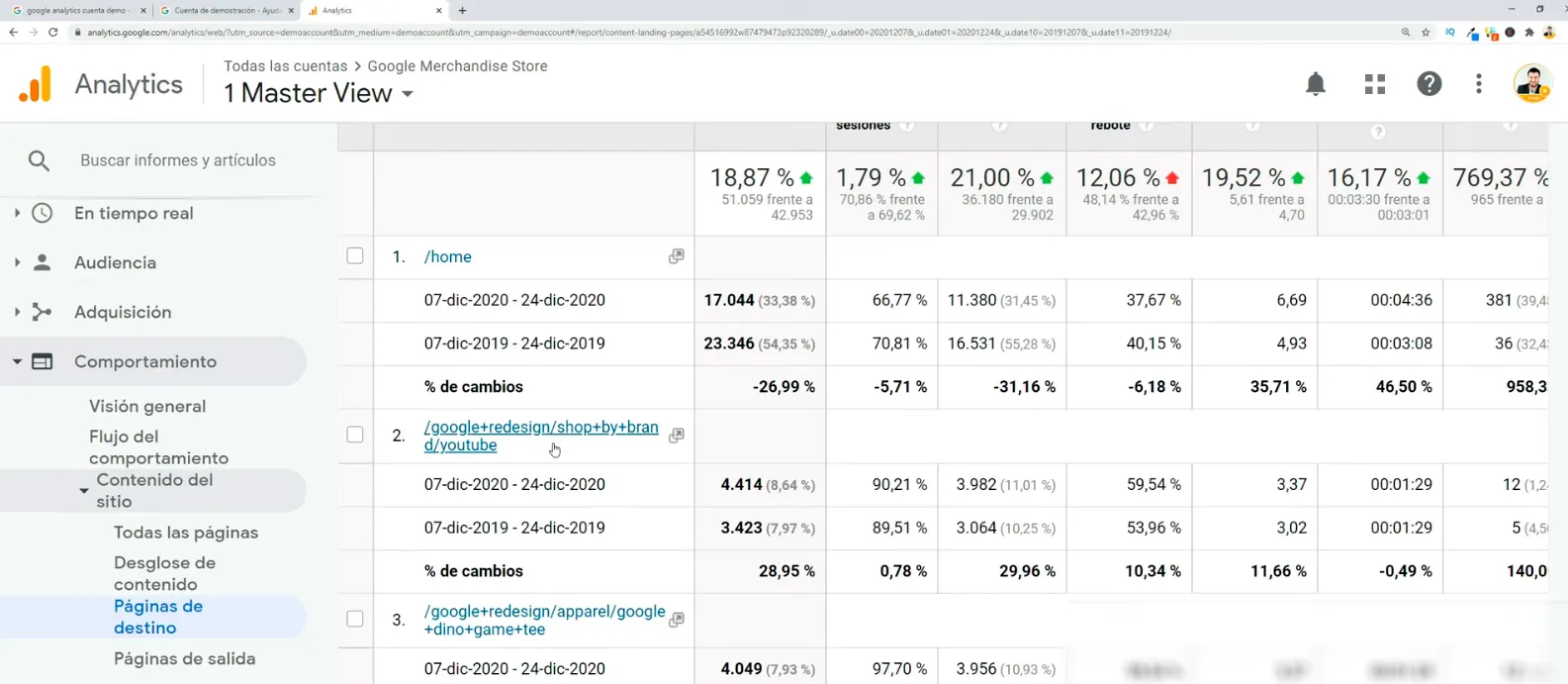Open Chrome profile avatar in toolbar
This screenshot has width=1568, height=684.
(1549, 32)
